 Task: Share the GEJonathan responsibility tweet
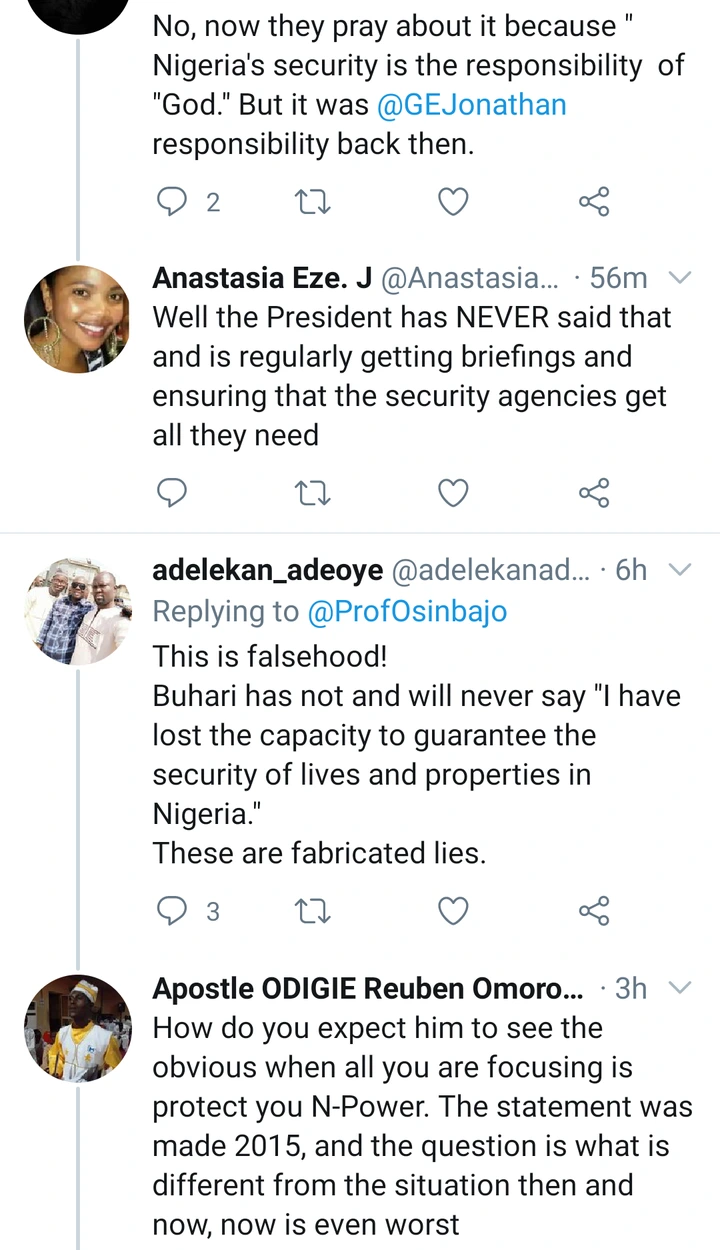coord(594,203)
